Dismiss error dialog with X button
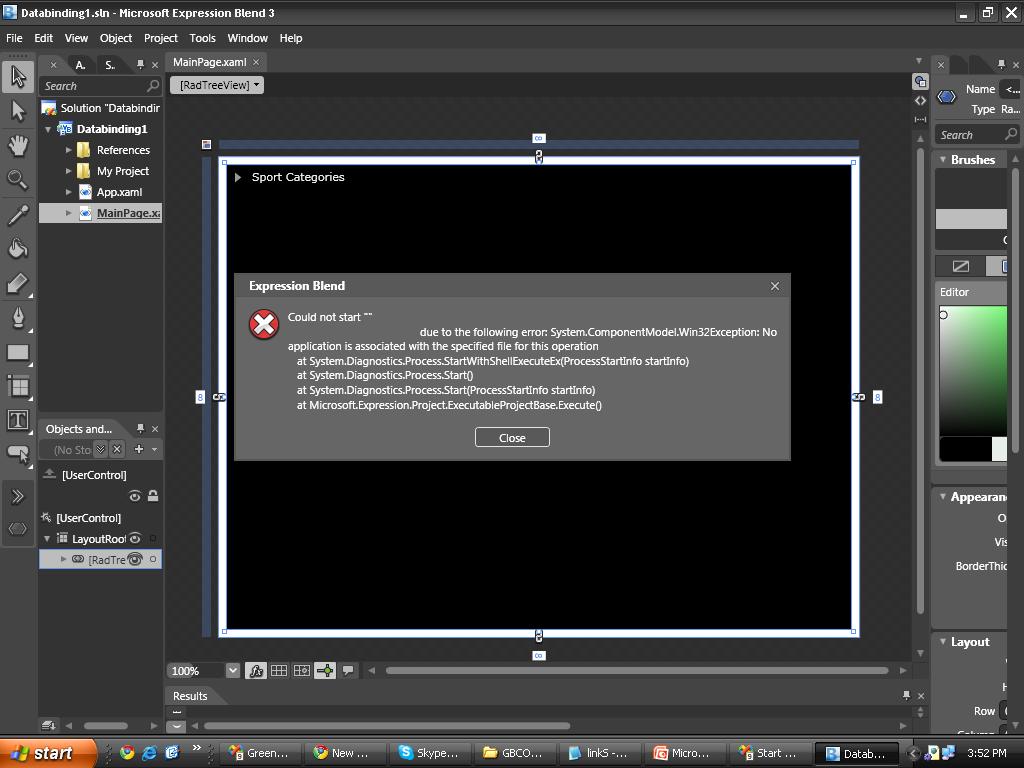The height and width of the screenshot is (768, 1024). pyautogui.click(x=775, y=286)
